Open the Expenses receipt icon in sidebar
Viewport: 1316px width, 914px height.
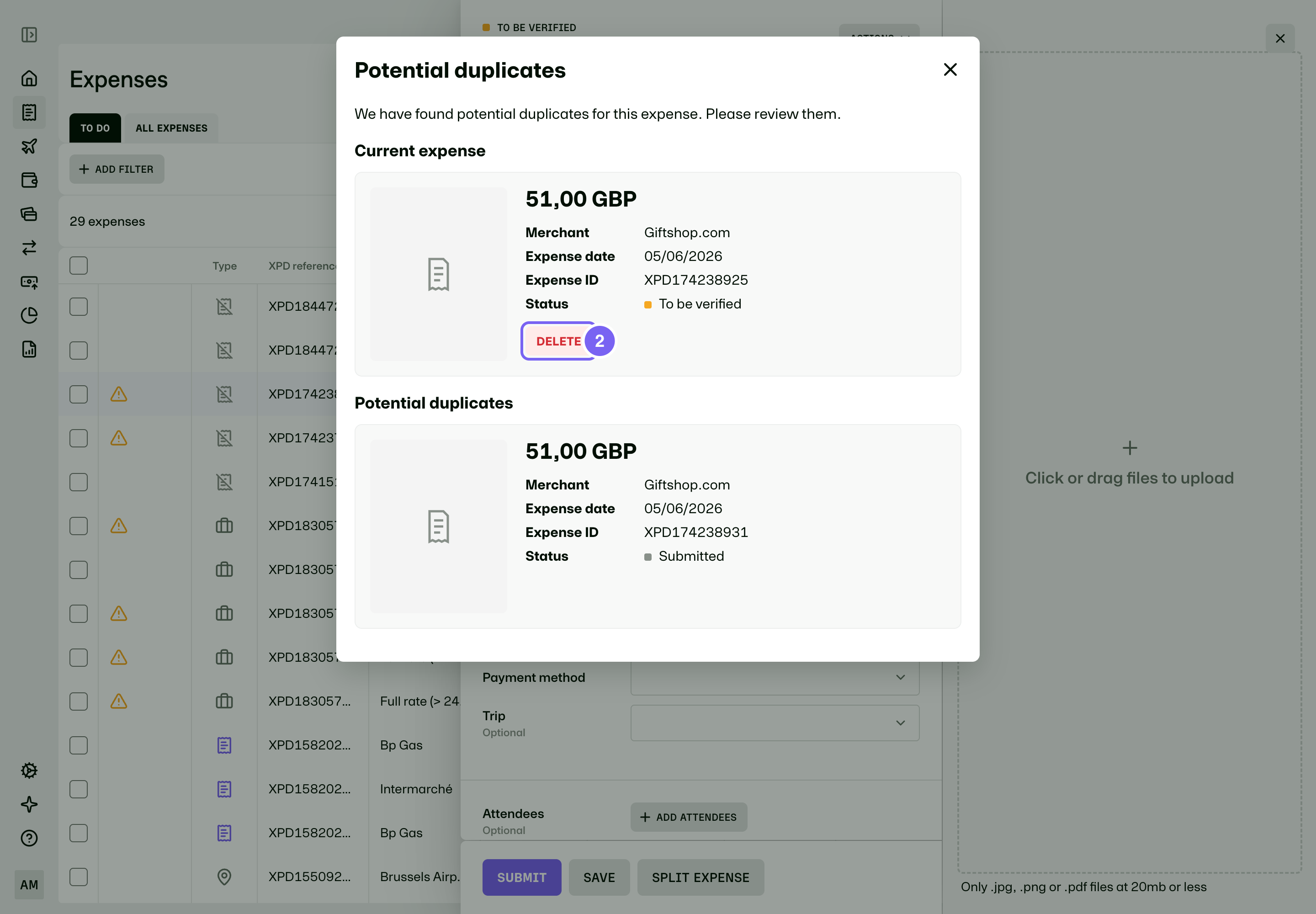coord(29,112)
